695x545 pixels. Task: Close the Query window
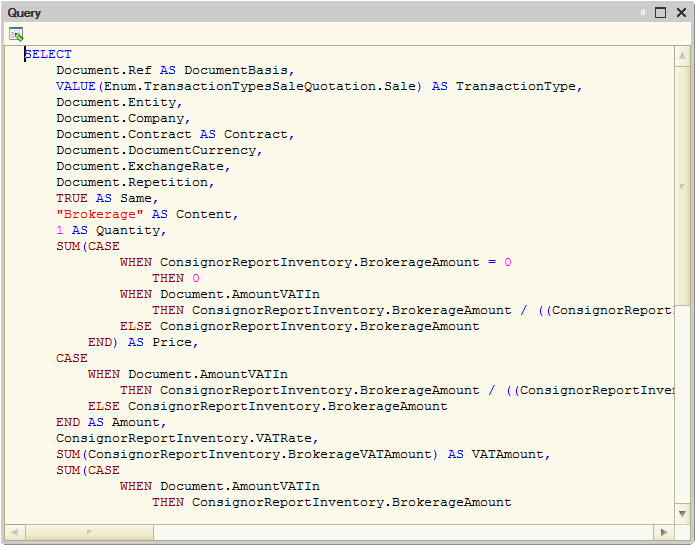(x=681, y=12)
